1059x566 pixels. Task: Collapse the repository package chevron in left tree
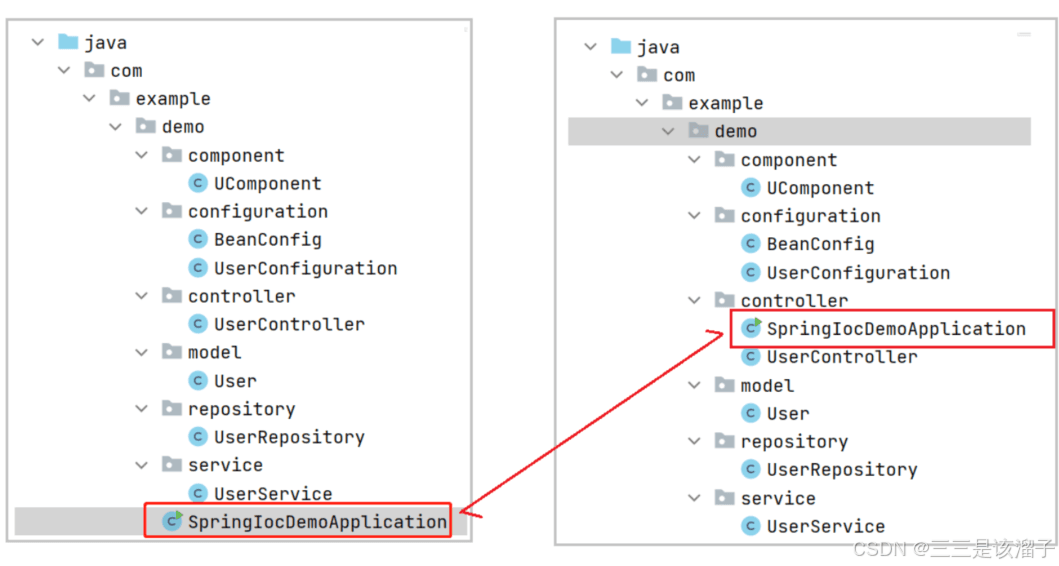[x=142, y=409]
